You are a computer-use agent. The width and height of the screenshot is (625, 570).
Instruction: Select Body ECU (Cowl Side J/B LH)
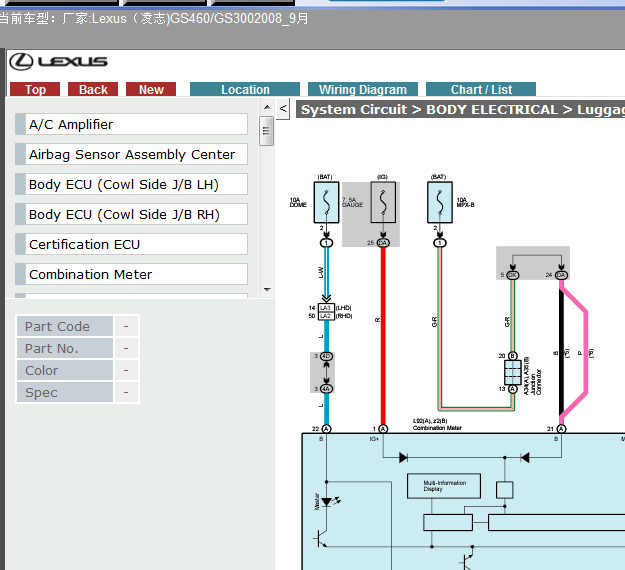131,184
